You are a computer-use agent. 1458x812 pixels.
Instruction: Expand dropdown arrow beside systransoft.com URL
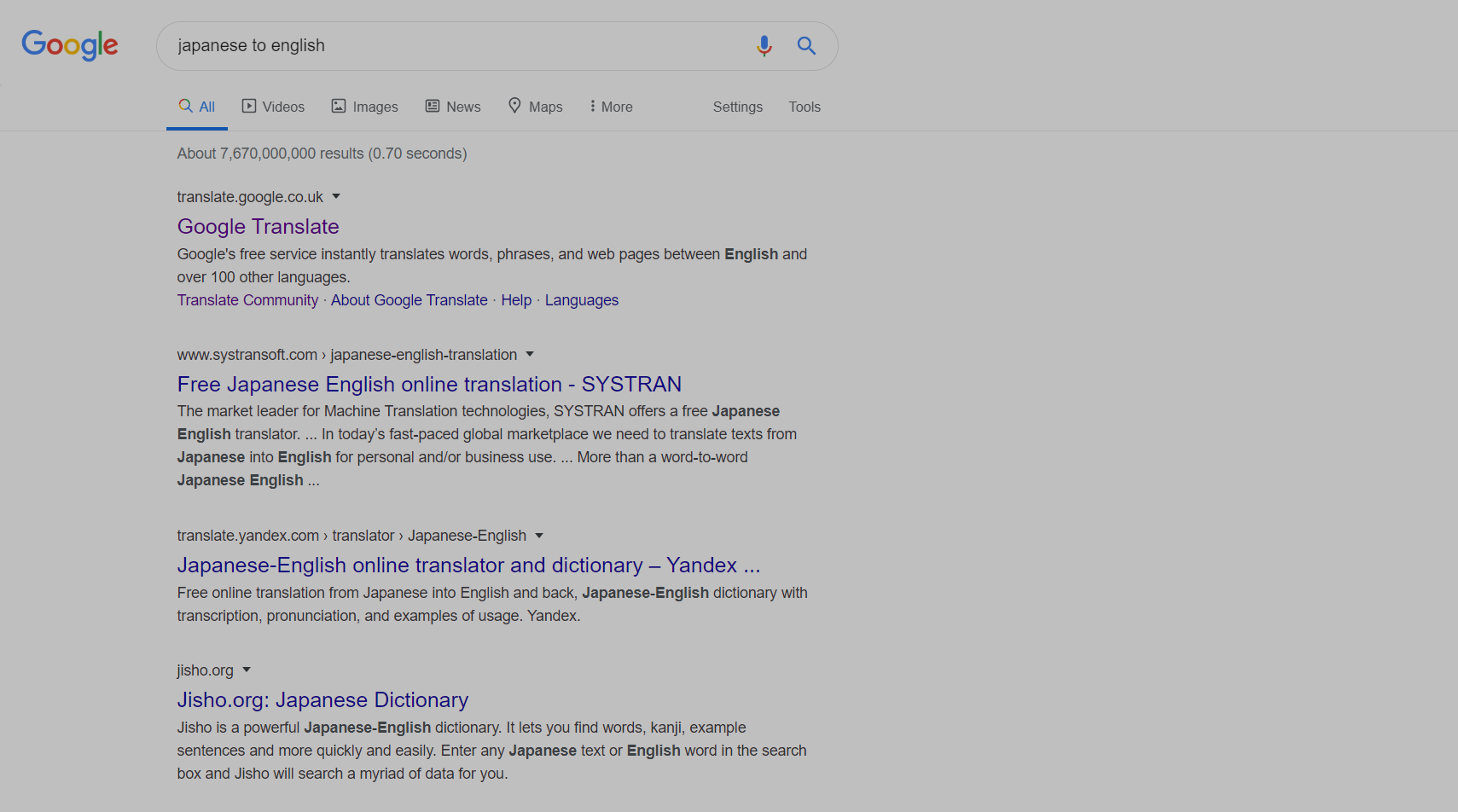point(530,354)
